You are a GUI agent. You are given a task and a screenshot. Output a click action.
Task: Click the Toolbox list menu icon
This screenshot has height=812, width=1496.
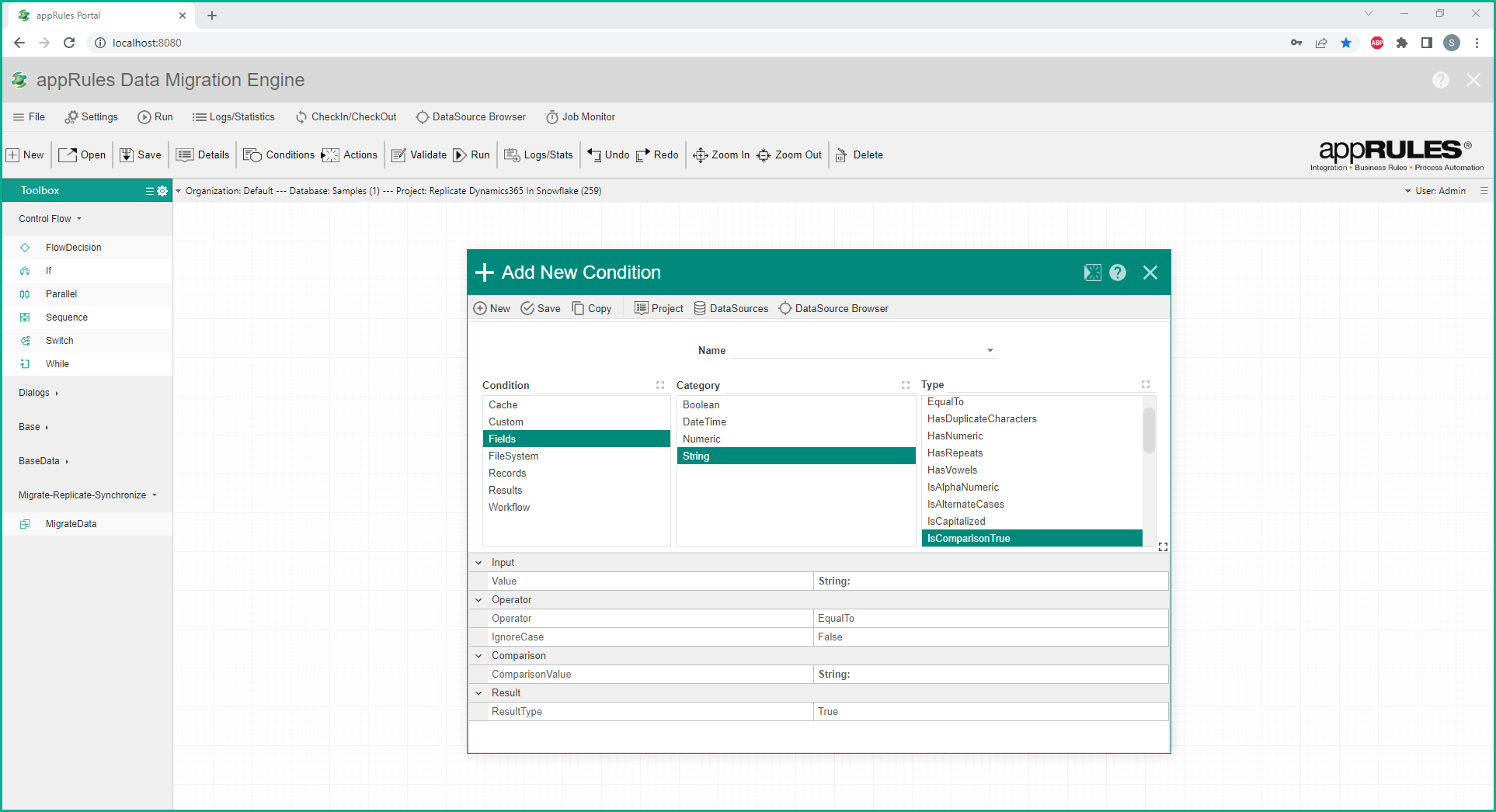[x=150, y=191]
